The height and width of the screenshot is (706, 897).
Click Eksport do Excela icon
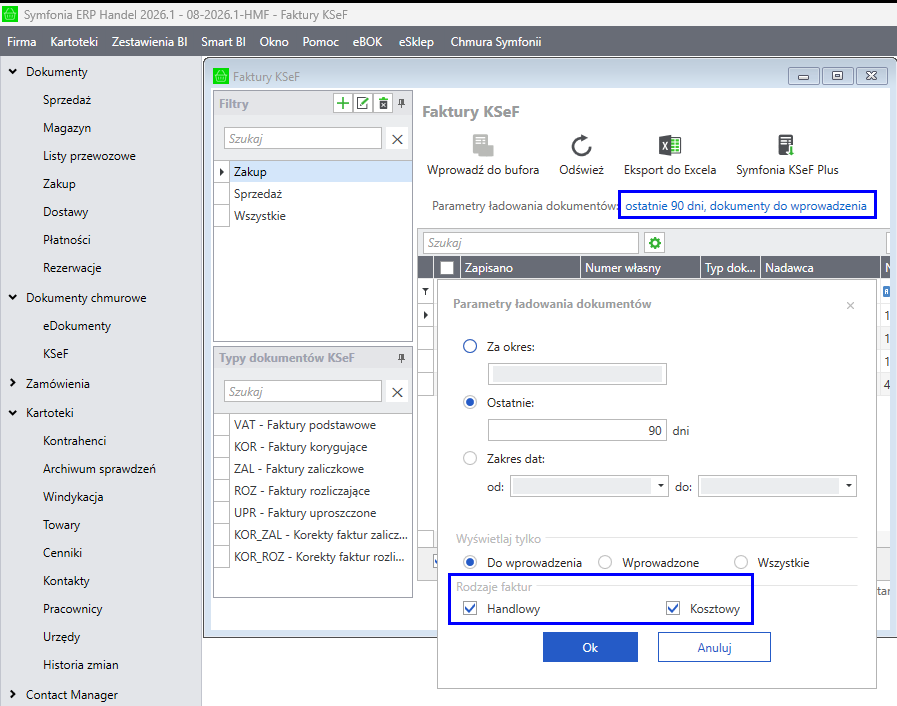coord(670,146)
